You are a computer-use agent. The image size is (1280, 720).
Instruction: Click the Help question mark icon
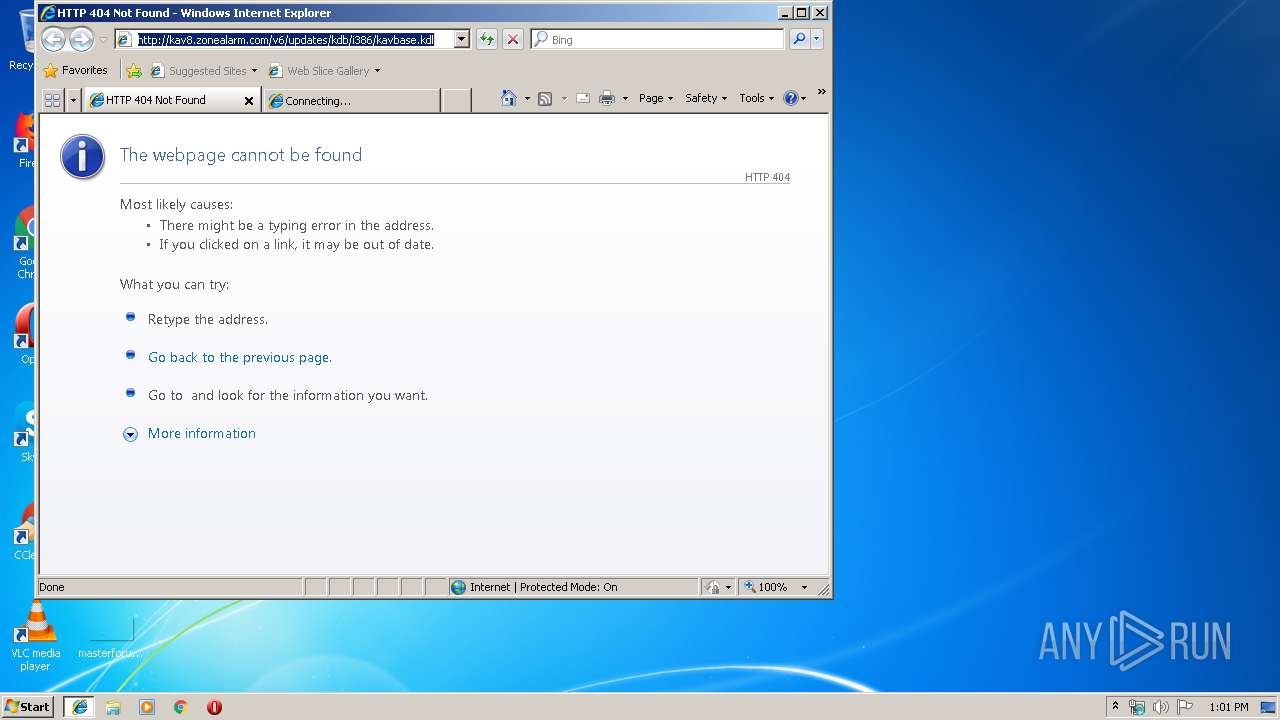pos(791,98)
